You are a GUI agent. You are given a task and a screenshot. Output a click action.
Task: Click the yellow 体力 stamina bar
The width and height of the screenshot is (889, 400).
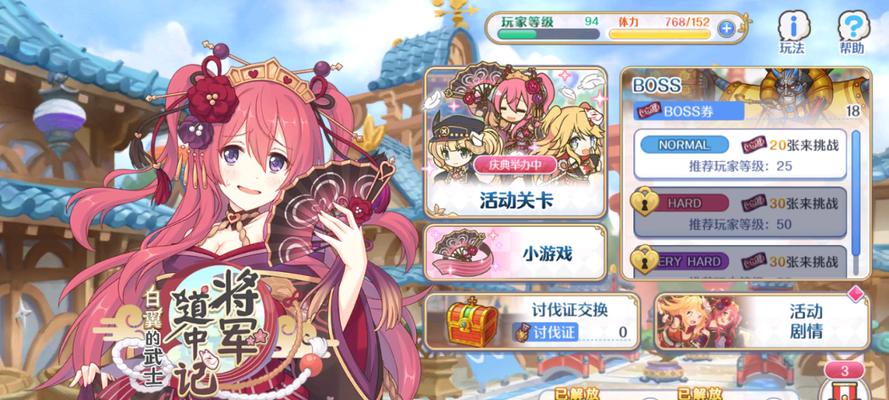tap(659, 34)
